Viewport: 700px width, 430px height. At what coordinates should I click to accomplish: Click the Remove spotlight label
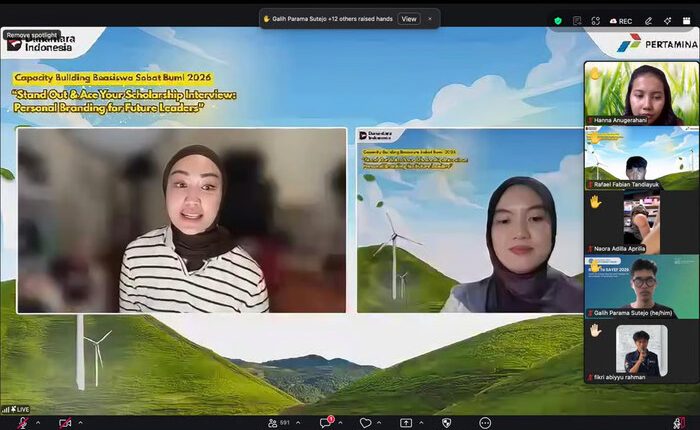[32, 35]
